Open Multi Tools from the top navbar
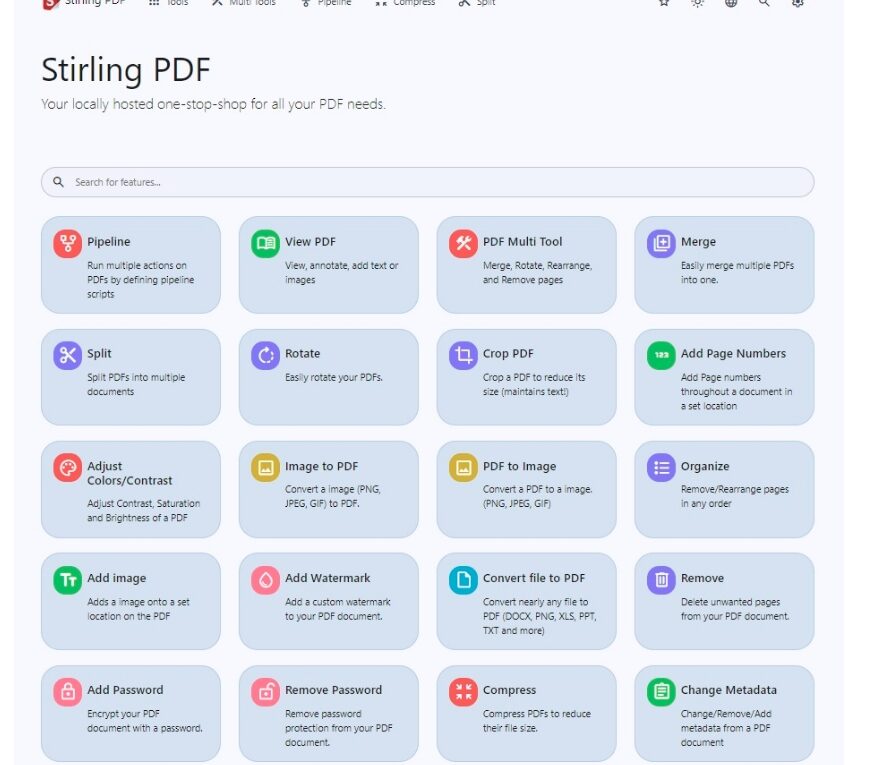This screenshot has height=765, width=869. 244,3
